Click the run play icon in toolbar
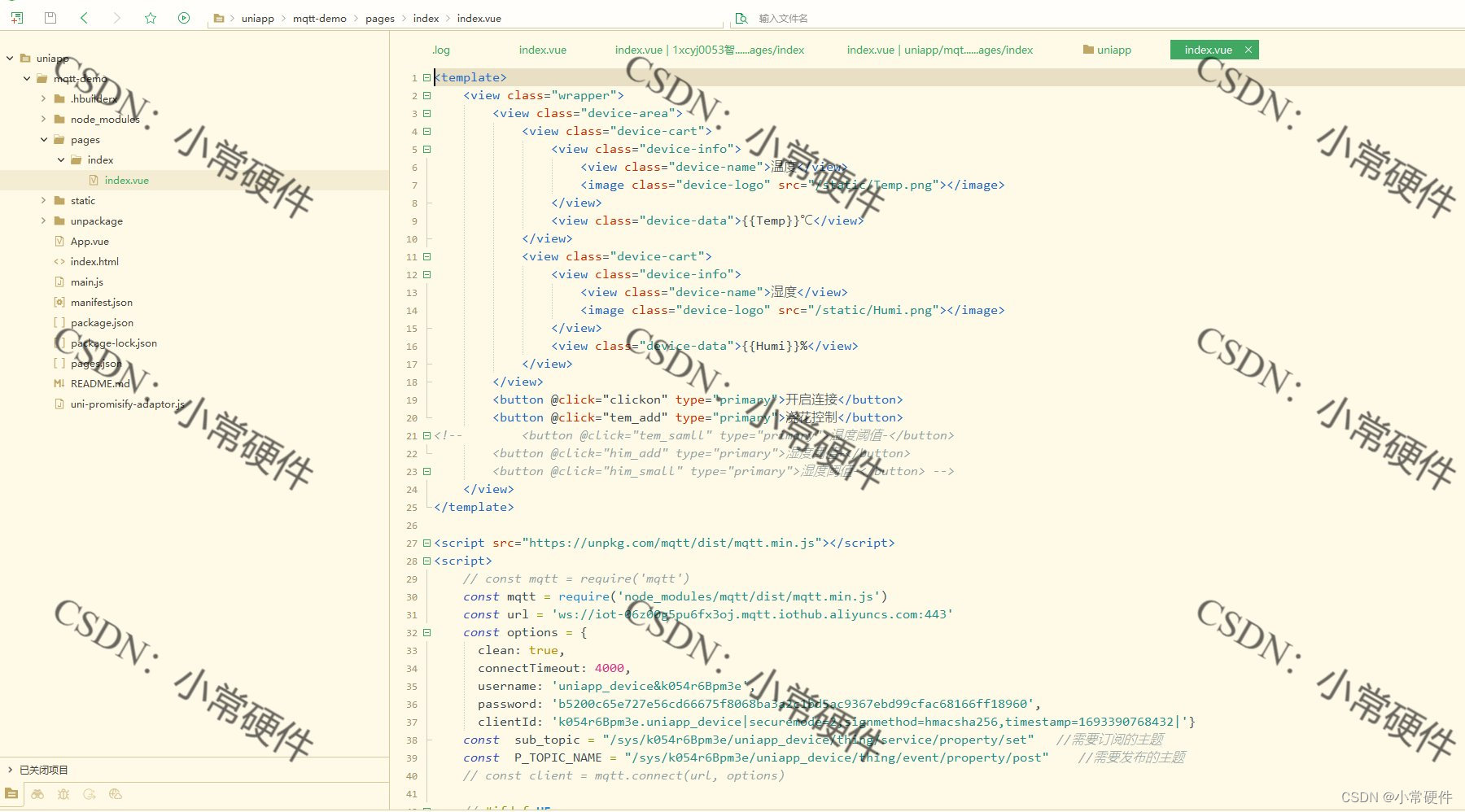Image resolution: width=1465 pixels, height=812 pixels. pos(184,18)
